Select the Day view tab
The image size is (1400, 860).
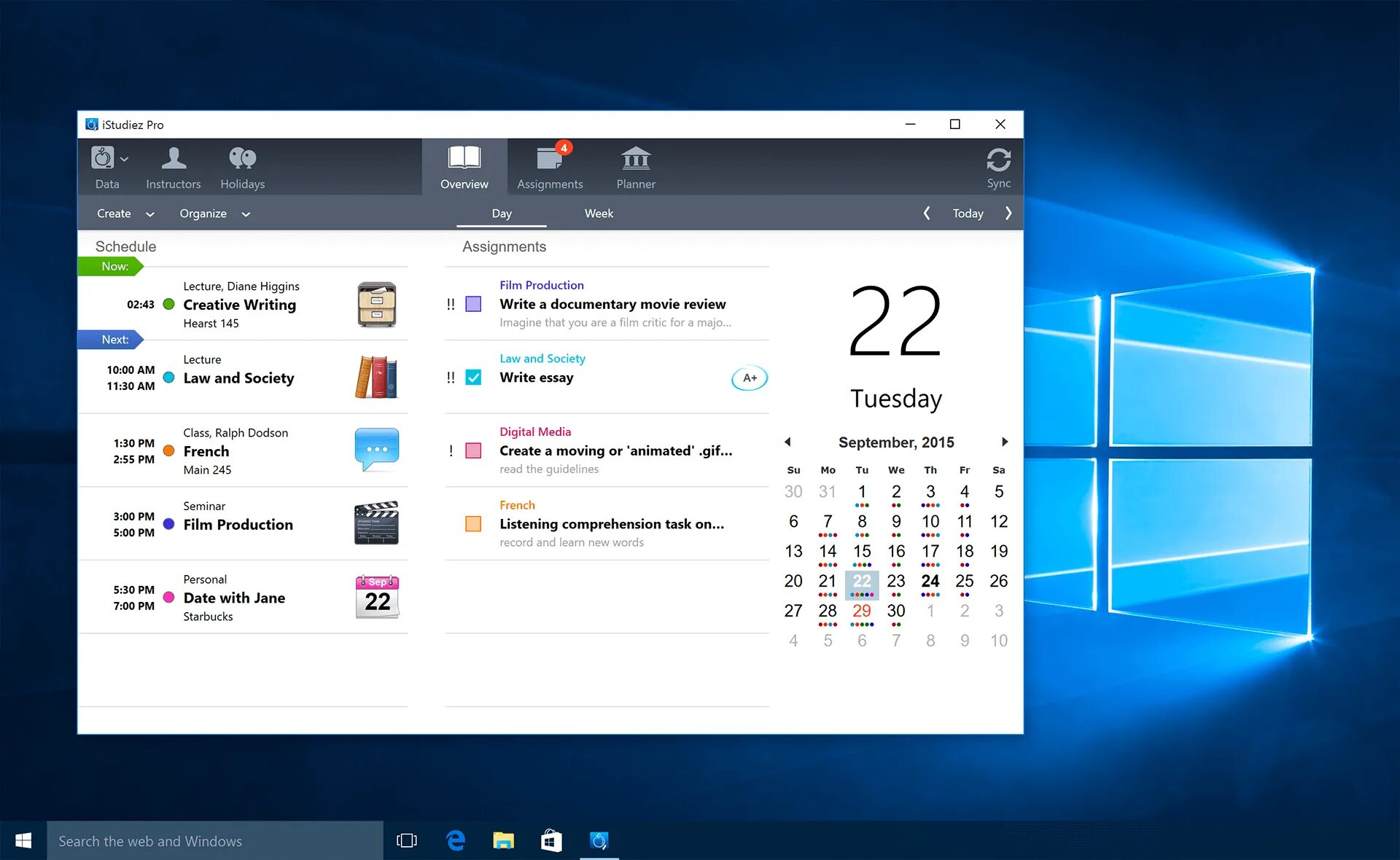pyautogui.click(x=502, y=214)
